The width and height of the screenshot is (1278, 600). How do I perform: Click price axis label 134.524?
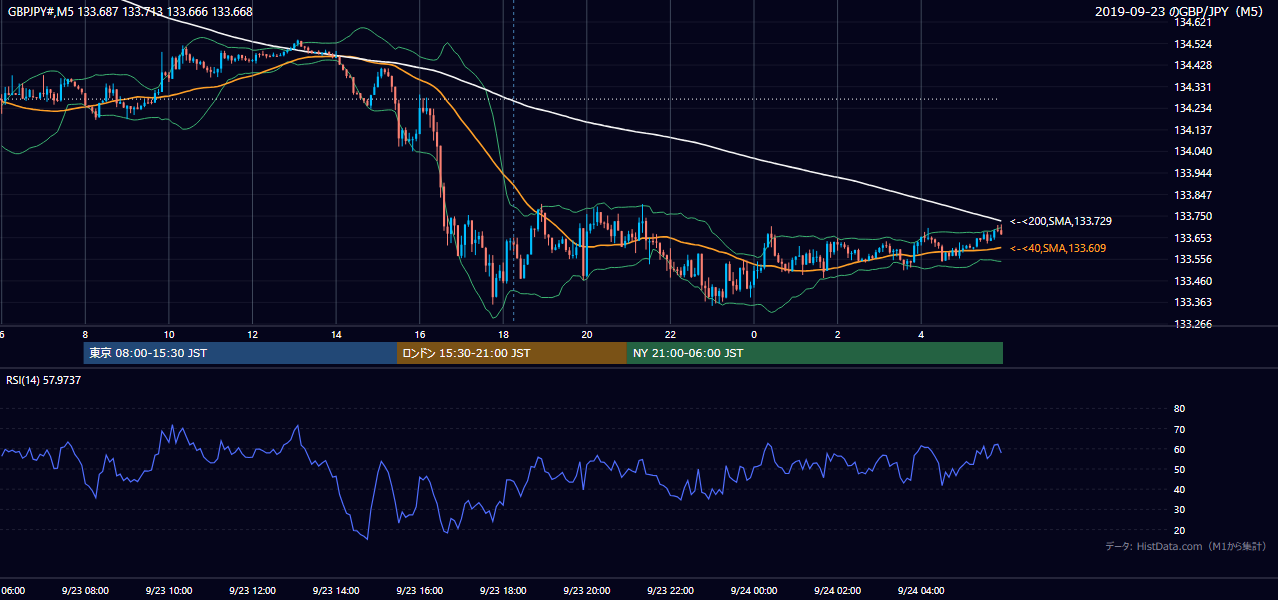pos(1192,44)
